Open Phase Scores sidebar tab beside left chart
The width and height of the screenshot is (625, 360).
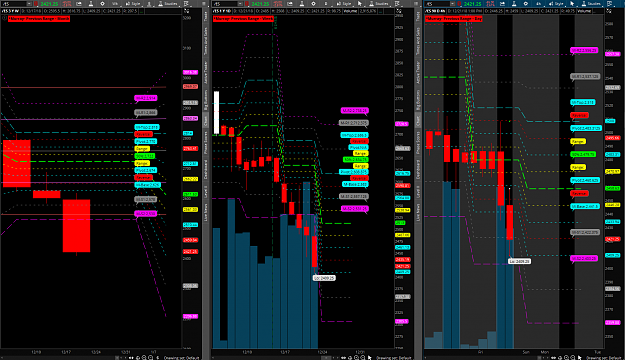click(206, 142)
